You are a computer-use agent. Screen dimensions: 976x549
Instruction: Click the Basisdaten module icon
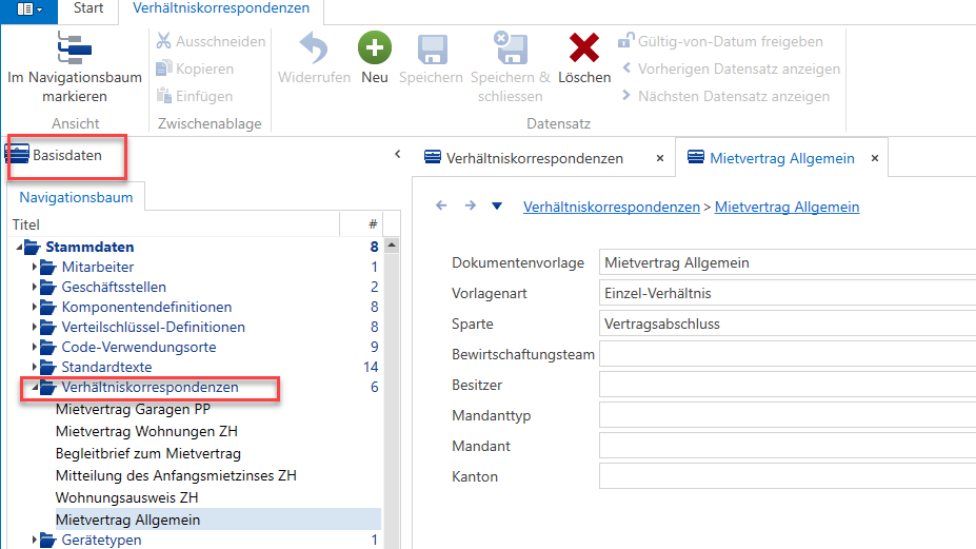pyautogui.click(x=17, y=154)
